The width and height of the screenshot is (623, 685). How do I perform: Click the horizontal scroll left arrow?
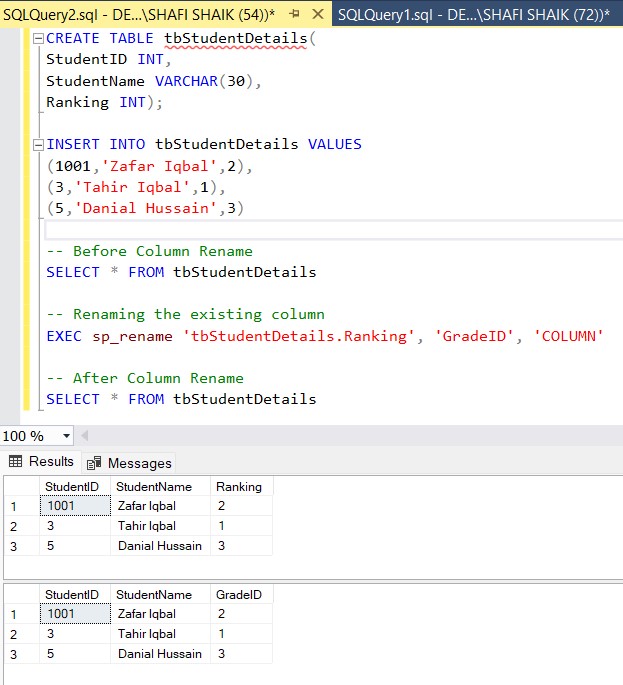(85, 436)
